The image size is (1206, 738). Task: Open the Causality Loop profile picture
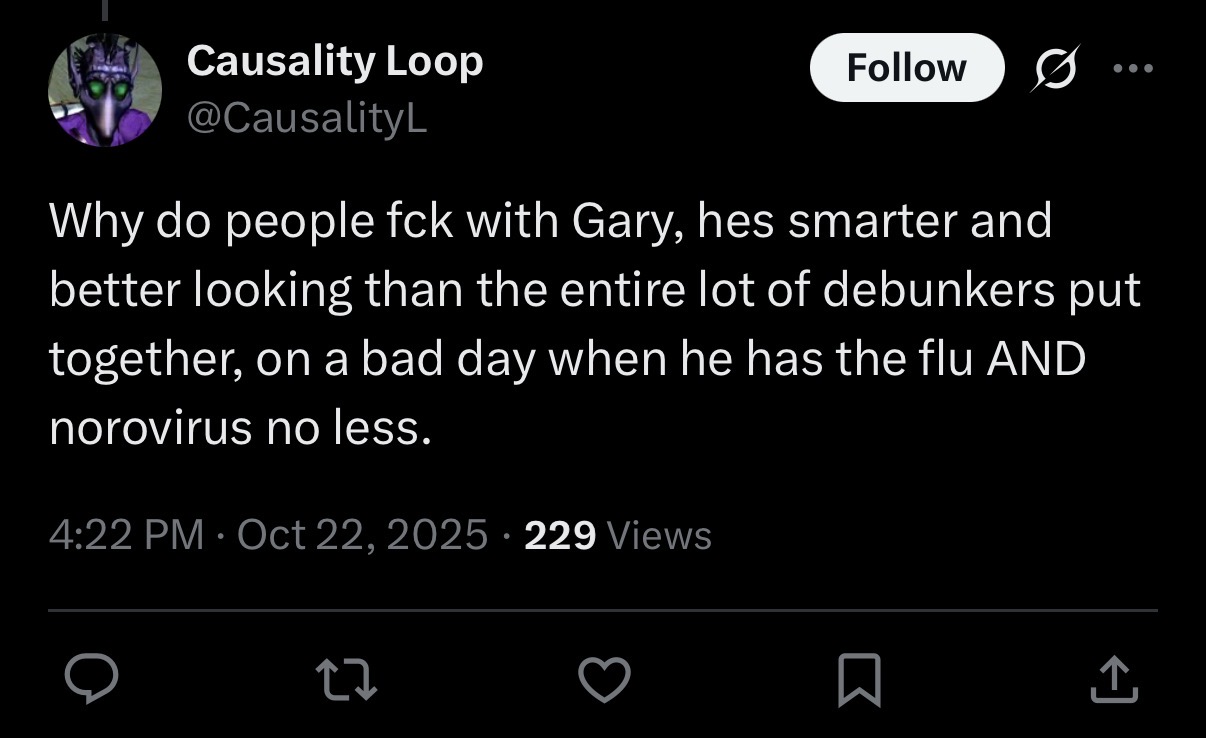tap(105, 90)
